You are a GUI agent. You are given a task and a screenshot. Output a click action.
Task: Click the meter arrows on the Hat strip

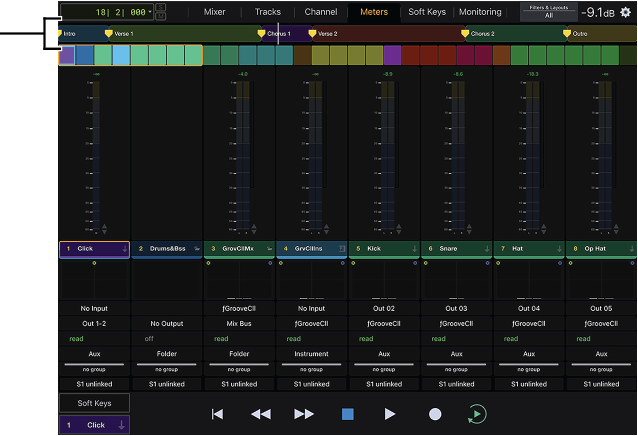(544, 229)
